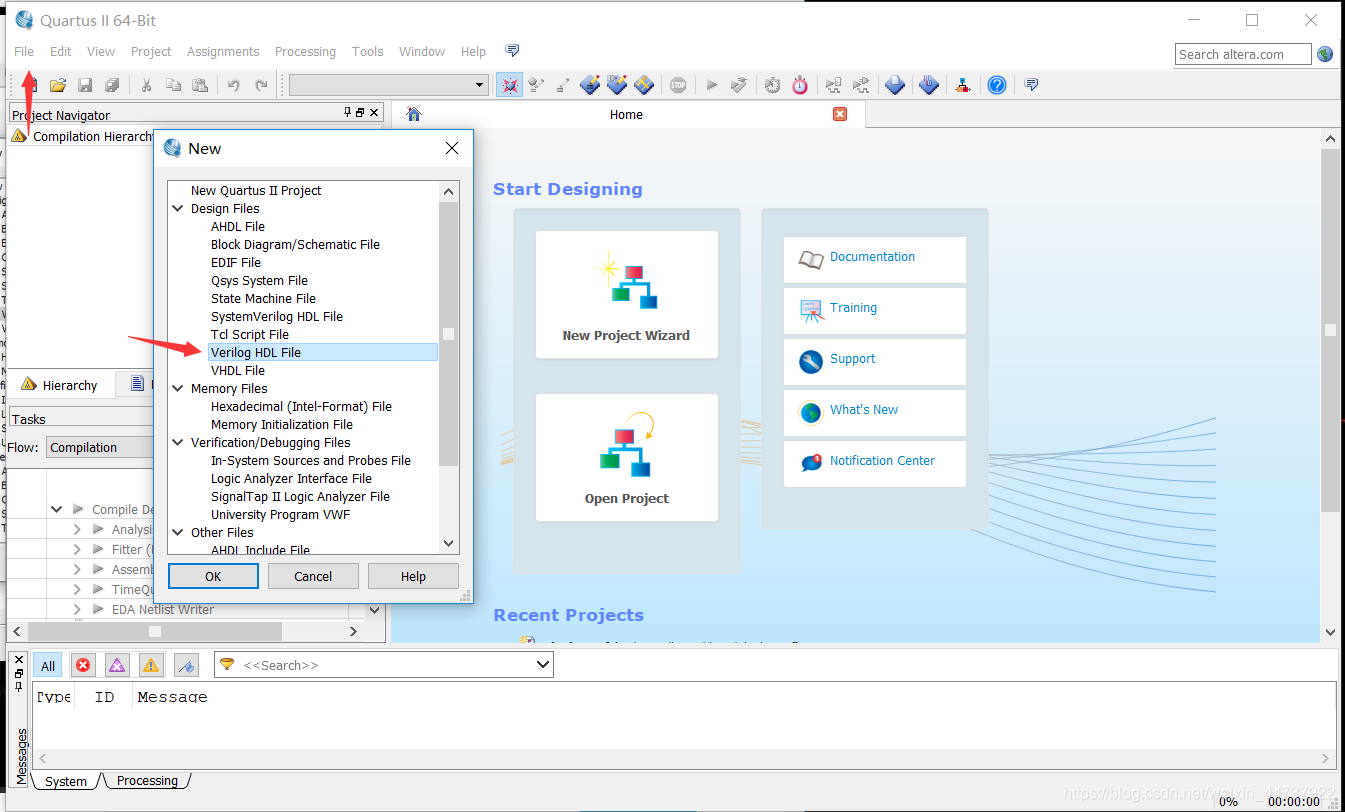Close the Home tab with its red X
1345x812 pixels.
pyautogui.click(x=840, y=114)
